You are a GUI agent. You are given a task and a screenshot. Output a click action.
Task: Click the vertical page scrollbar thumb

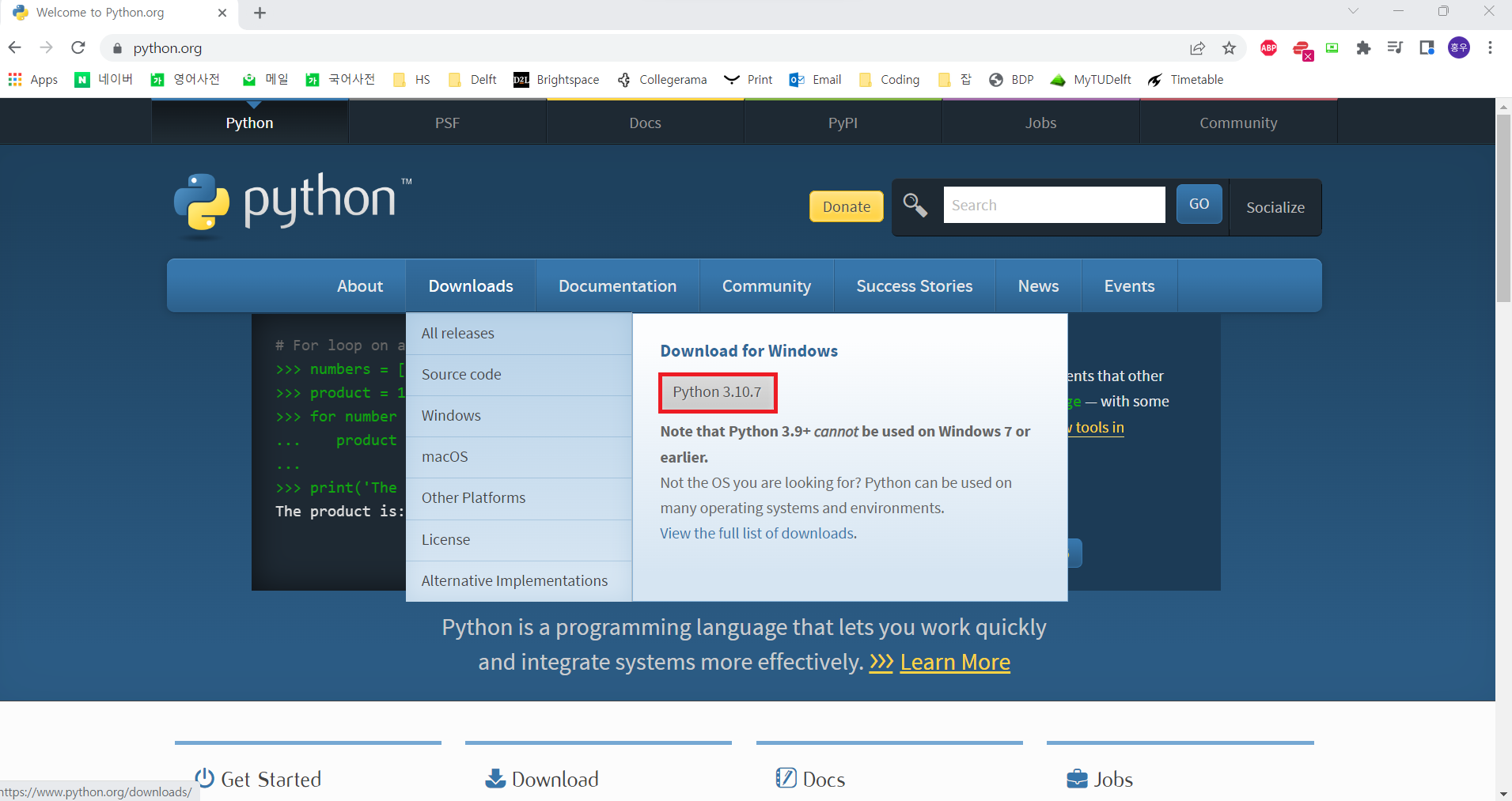[1503, 208]
